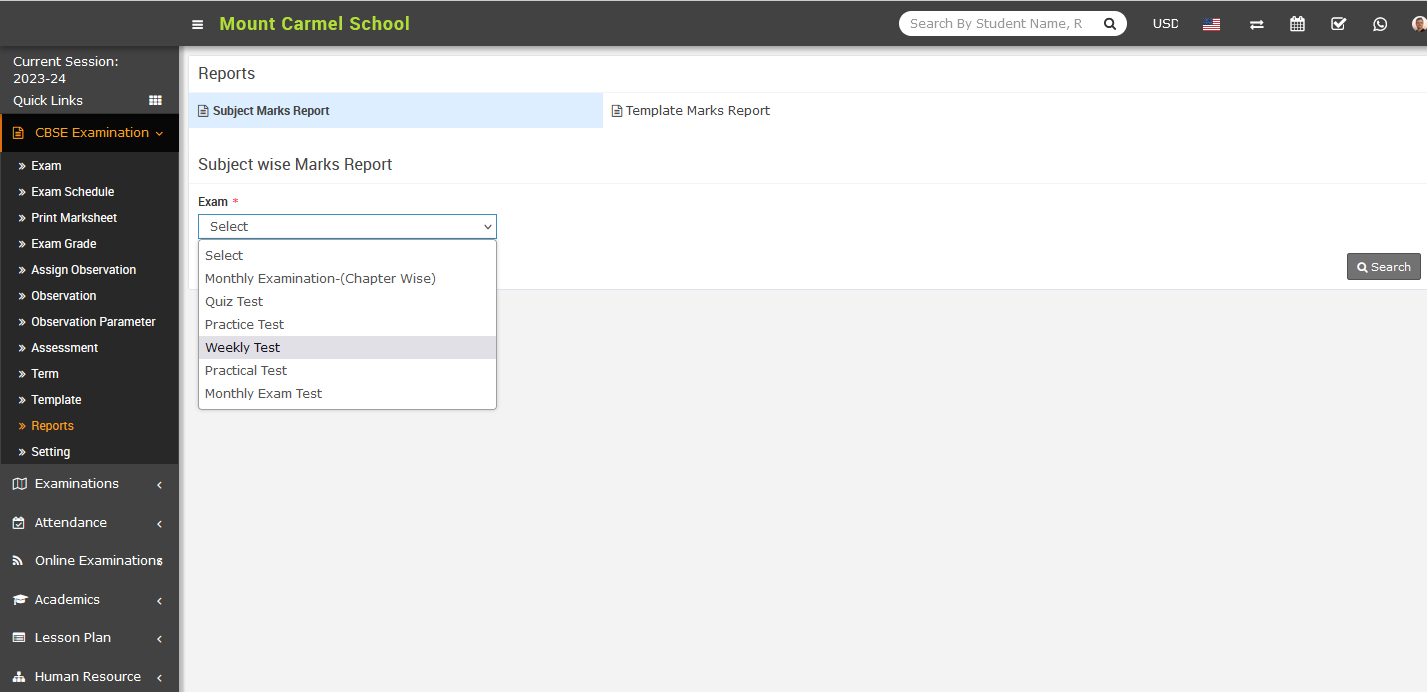Open the Quick Links grid icon
This screenshot has width=1427, height=692.
tap(155, 100)
